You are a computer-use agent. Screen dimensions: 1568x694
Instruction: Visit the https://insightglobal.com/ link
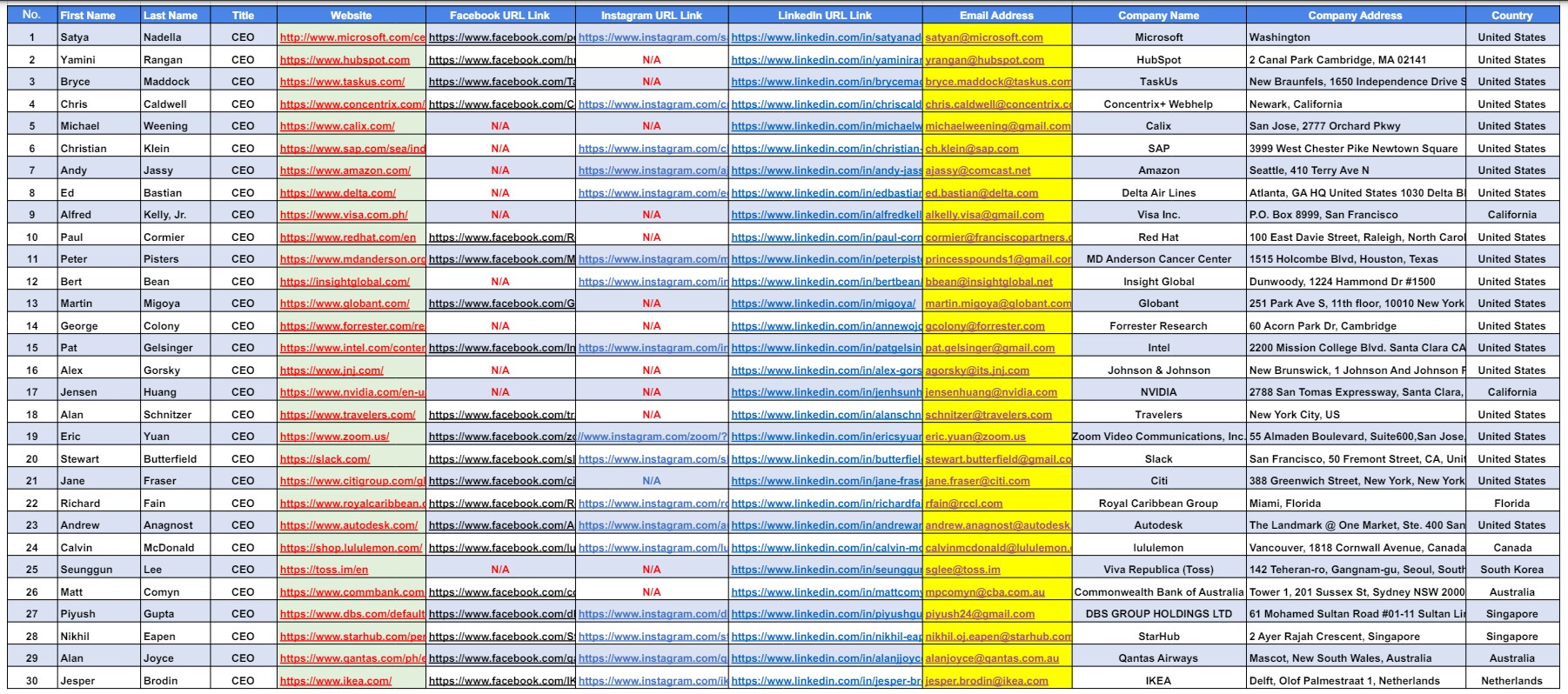pos(345,282)
